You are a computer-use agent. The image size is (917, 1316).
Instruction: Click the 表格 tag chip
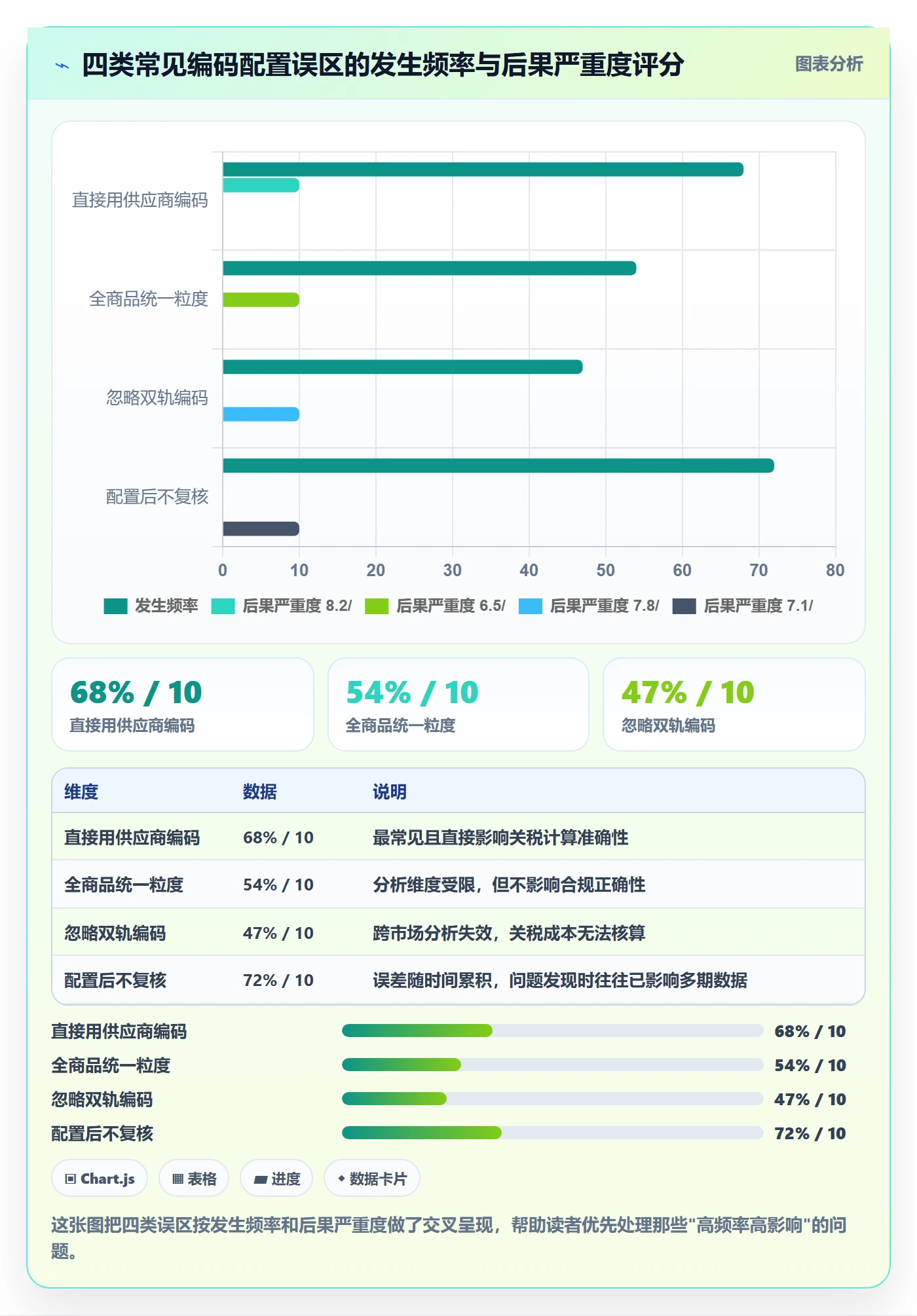194,1179
